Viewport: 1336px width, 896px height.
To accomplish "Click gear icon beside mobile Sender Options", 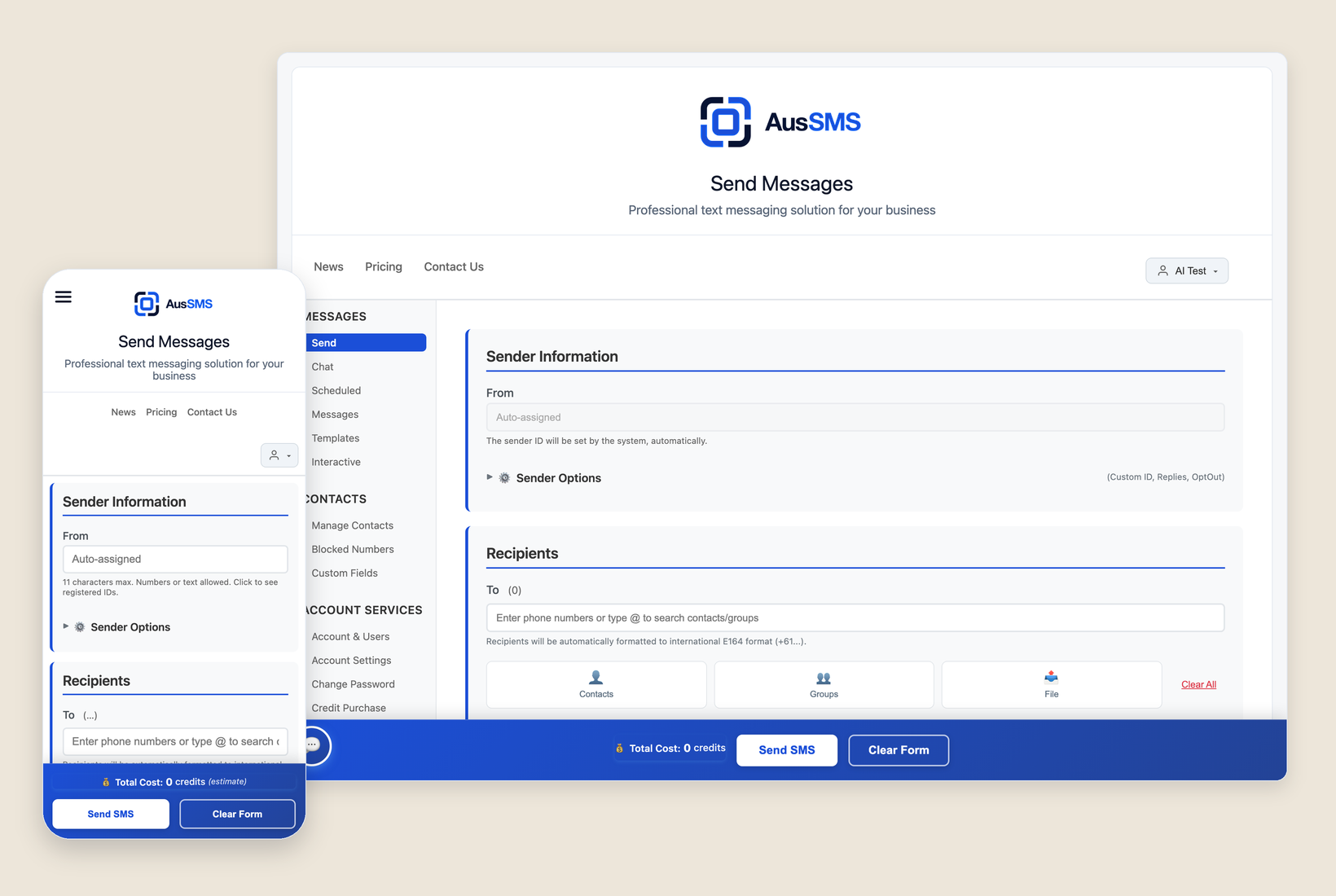I will tap(80, 627).
